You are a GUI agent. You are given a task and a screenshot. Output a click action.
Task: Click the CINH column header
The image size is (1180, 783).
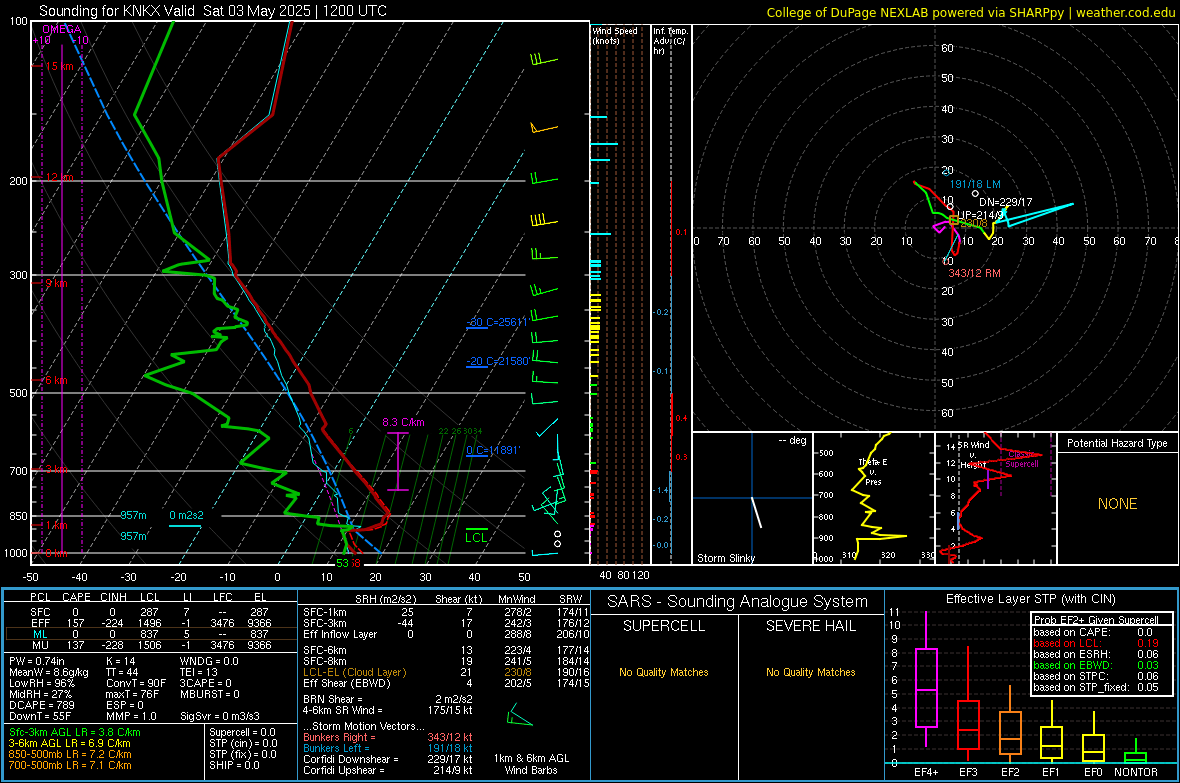[x=113, y=597]
